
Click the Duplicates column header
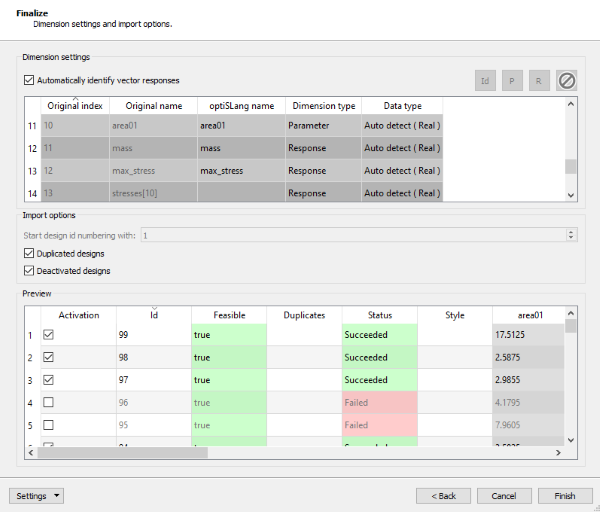304,315
